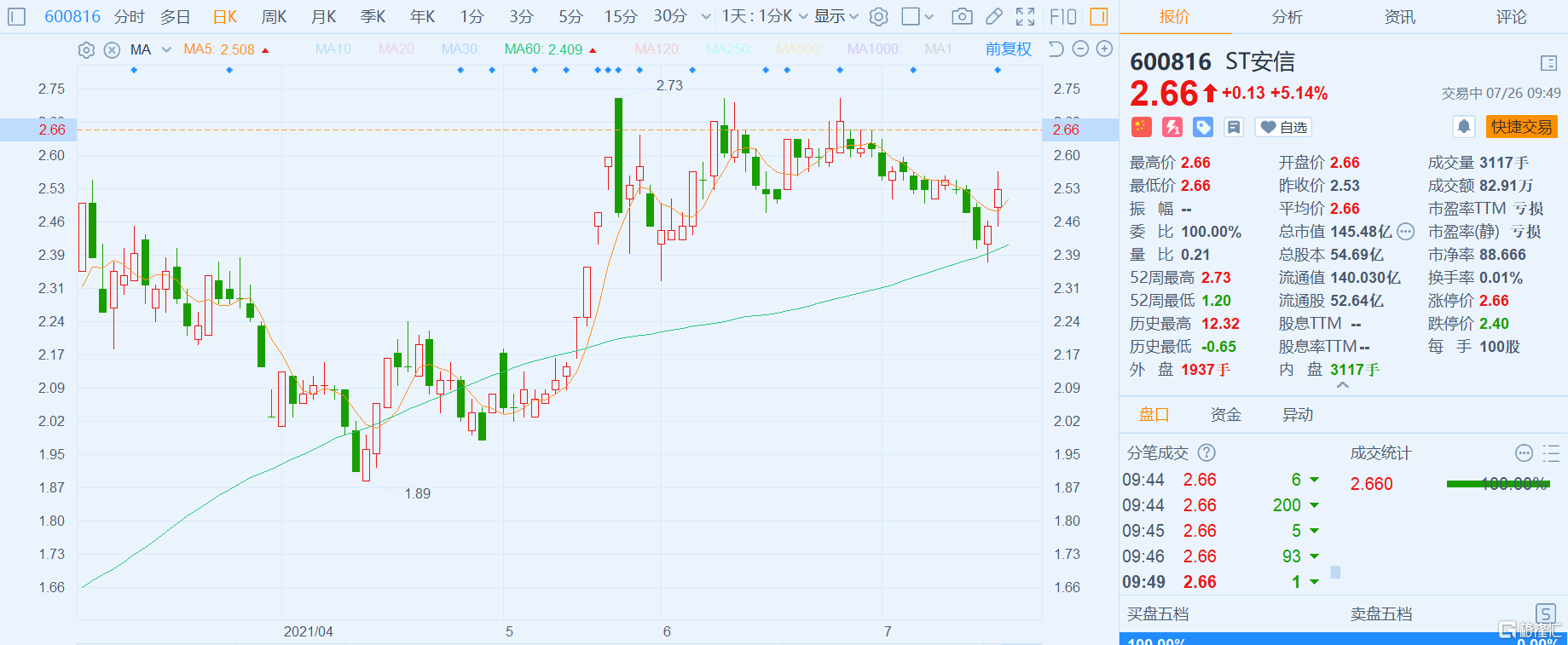Toggle MA60 line showing 2.409
The image size is (1568, 645).
point(550,49)
